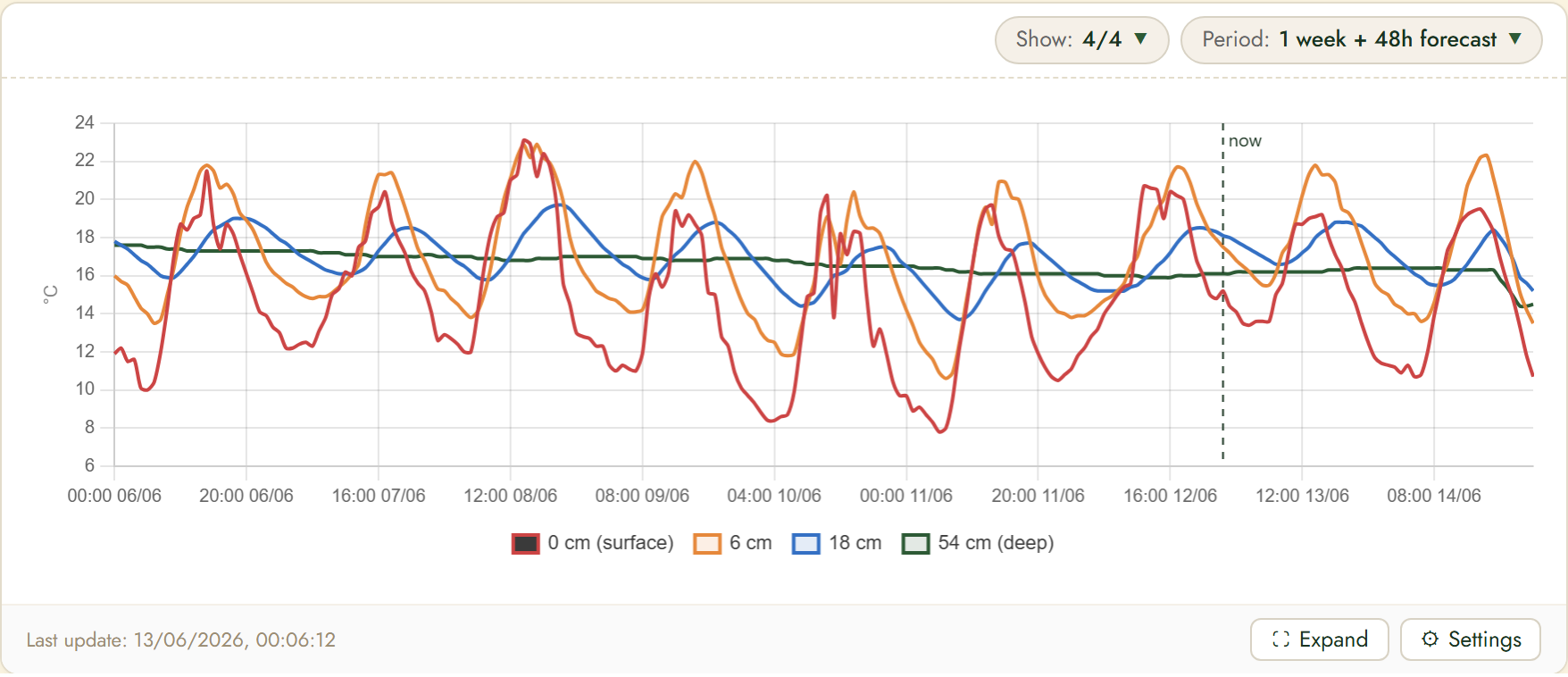The width and height of the screenshot is (1568, 677).
Task: Click the arrow in the Show dropdown
Action: coord(1140,39)
